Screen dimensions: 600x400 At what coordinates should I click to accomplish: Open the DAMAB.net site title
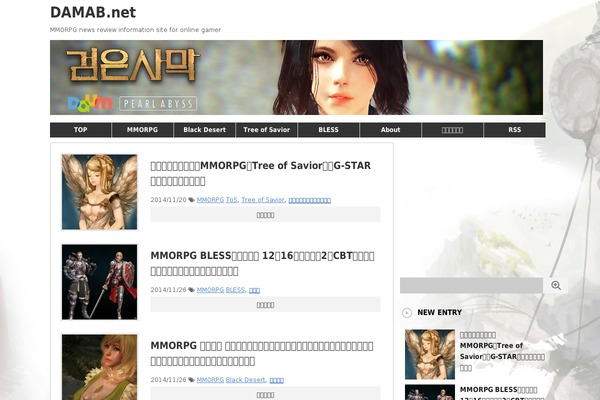pyautogui.click(x=93, y=13)
